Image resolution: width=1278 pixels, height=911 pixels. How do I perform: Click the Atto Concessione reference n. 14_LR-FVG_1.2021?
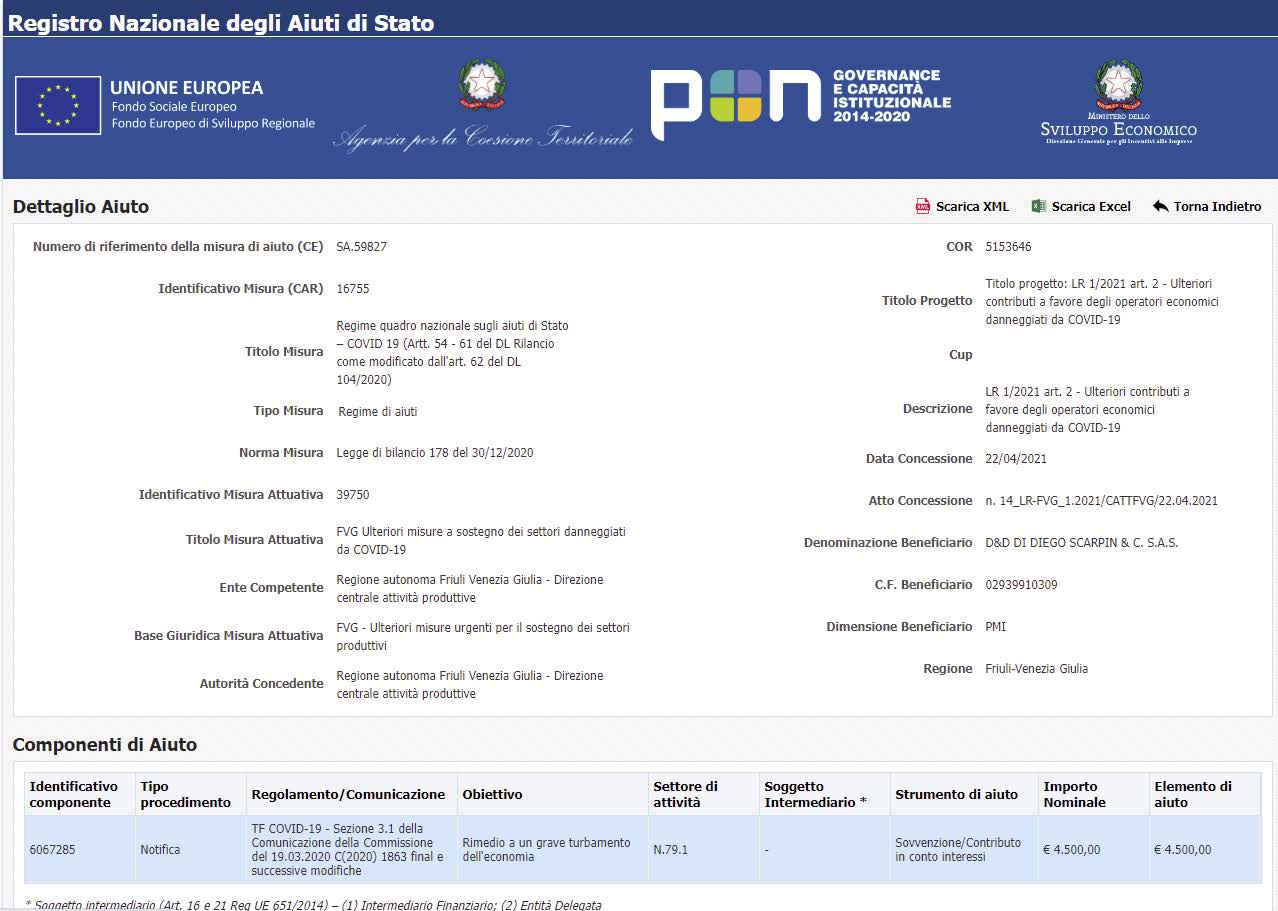(1101, 501)
